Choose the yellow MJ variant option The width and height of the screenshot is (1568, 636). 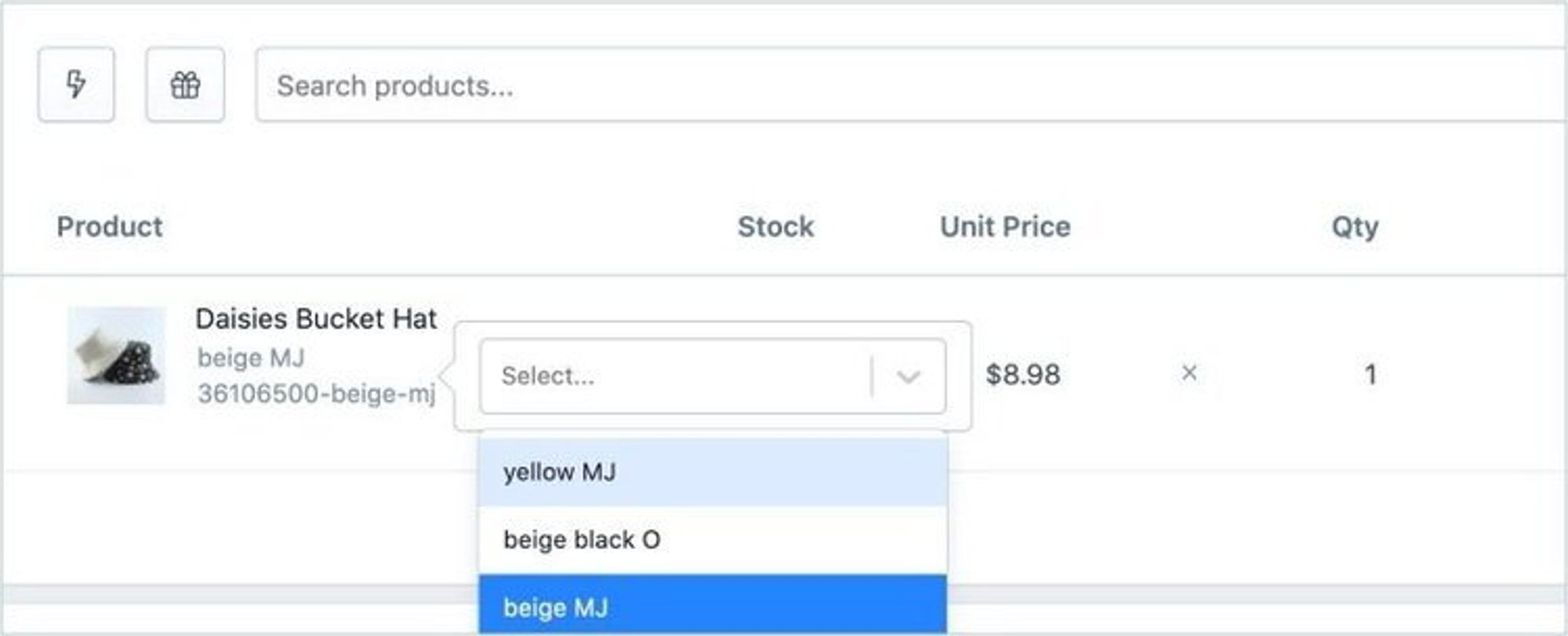tap(713, 472)
